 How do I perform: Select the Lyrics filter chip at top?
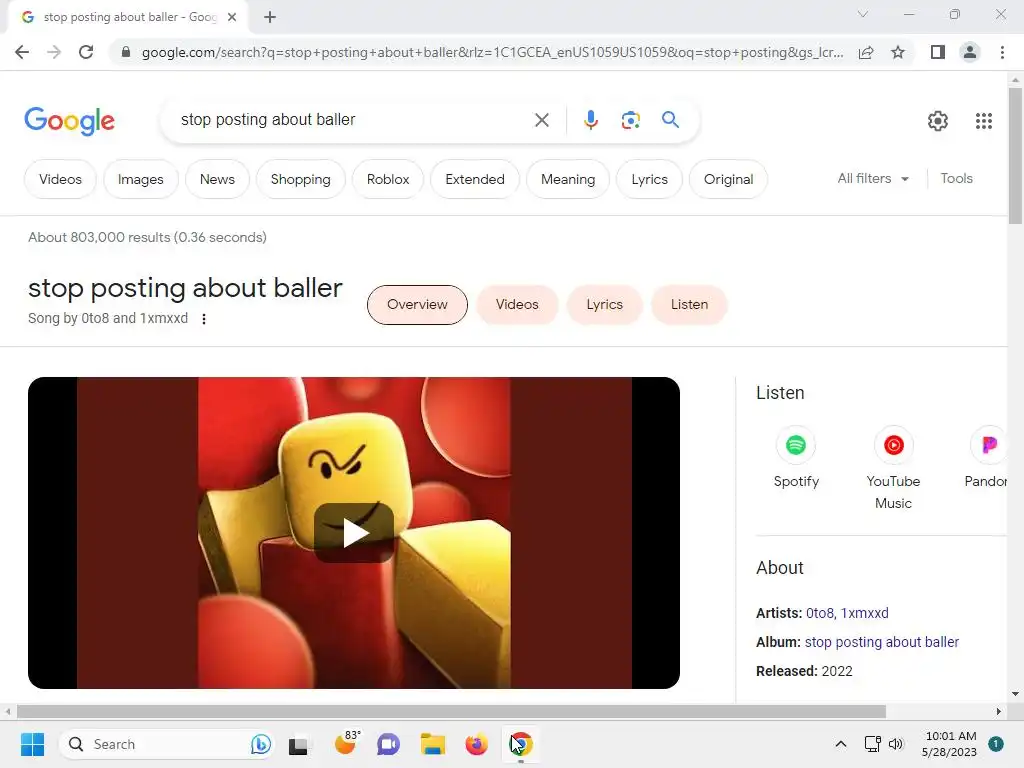click(649, 179)
